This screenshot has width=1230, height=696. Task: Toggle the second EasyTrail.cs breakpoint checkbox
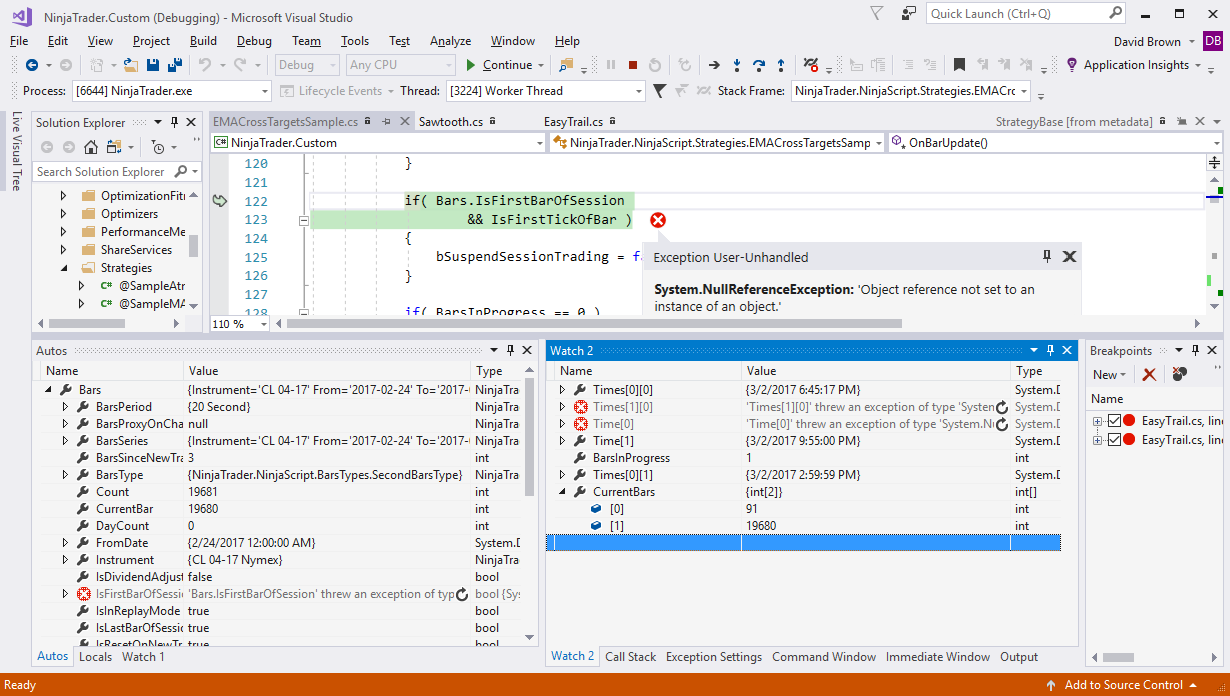point(1114,439)
